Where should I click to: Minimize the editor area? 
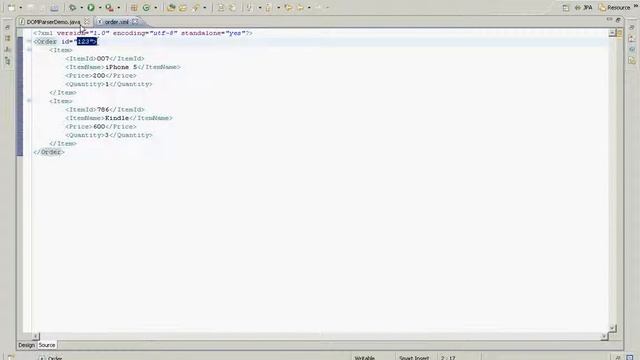click(609, 20)
